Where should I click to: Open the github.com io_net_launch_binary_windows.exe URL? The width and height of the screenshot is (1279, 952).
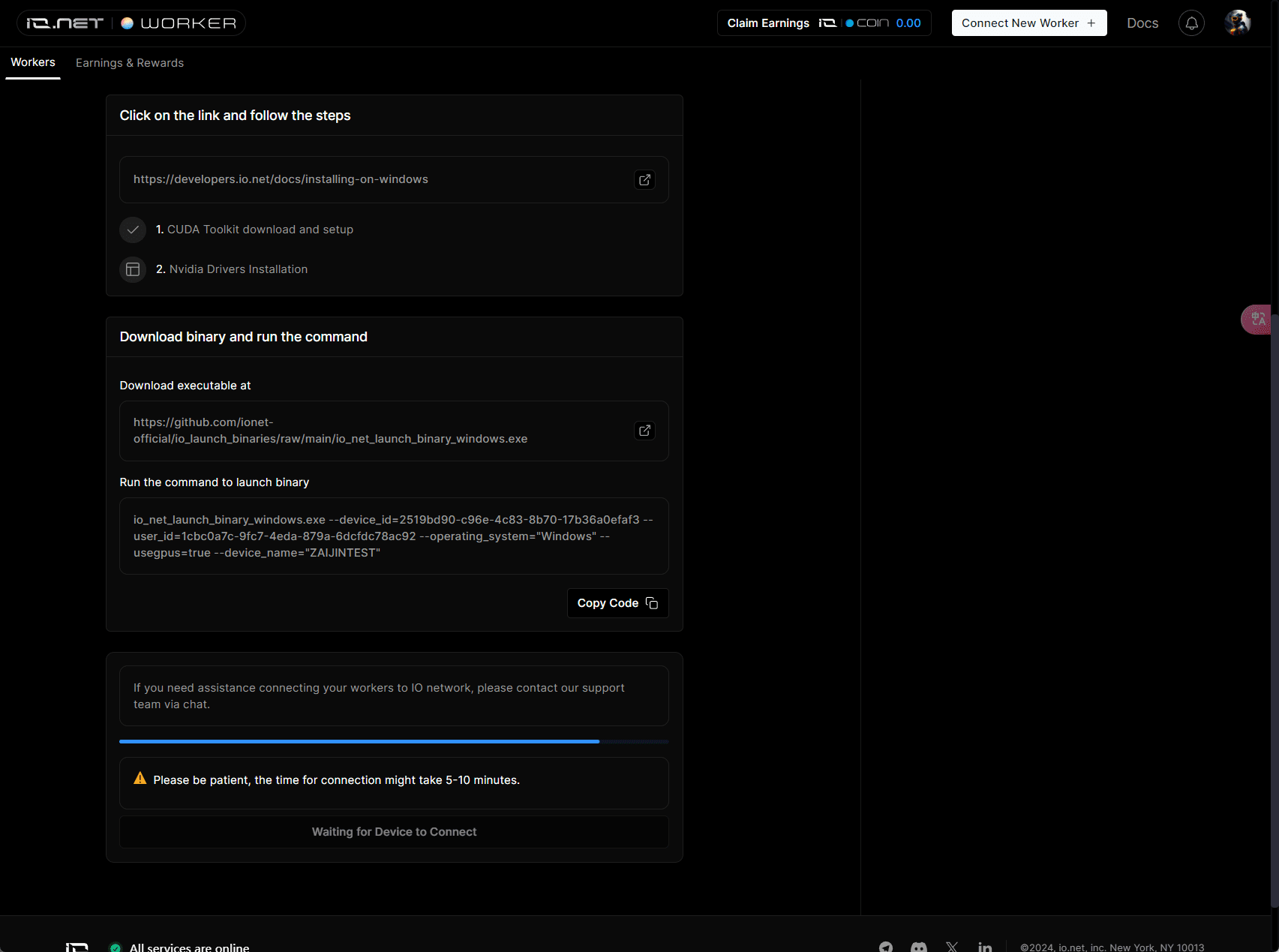(x=330, y=431)
